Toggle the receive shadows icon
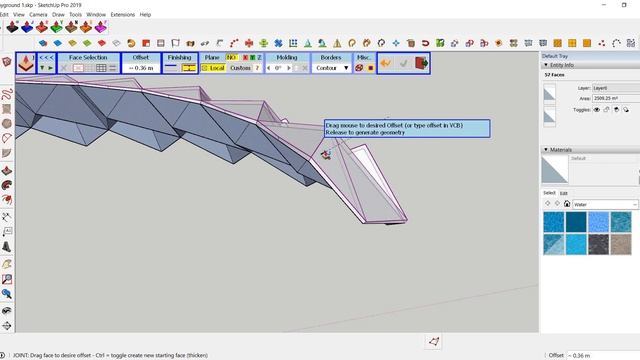The width and height of the screenshot is (640, 360). click(616, 110)
